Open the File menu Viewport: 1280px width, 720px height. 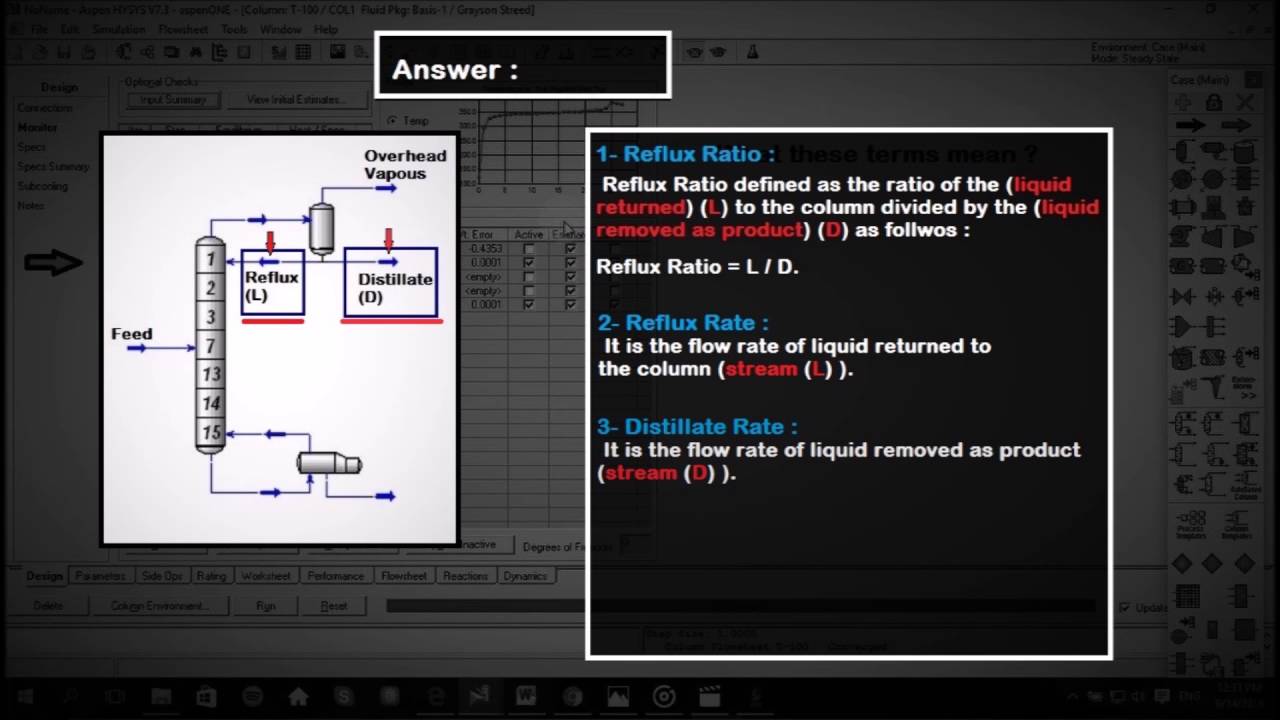pyautogui.click(x=38, y=29)
